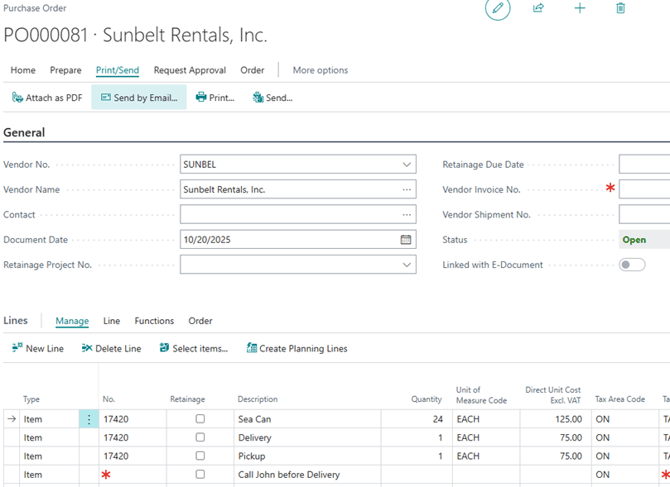Expand the Vendor No. dropdown
This screenshot has height=487, width=670.
(x=407, y=165)
